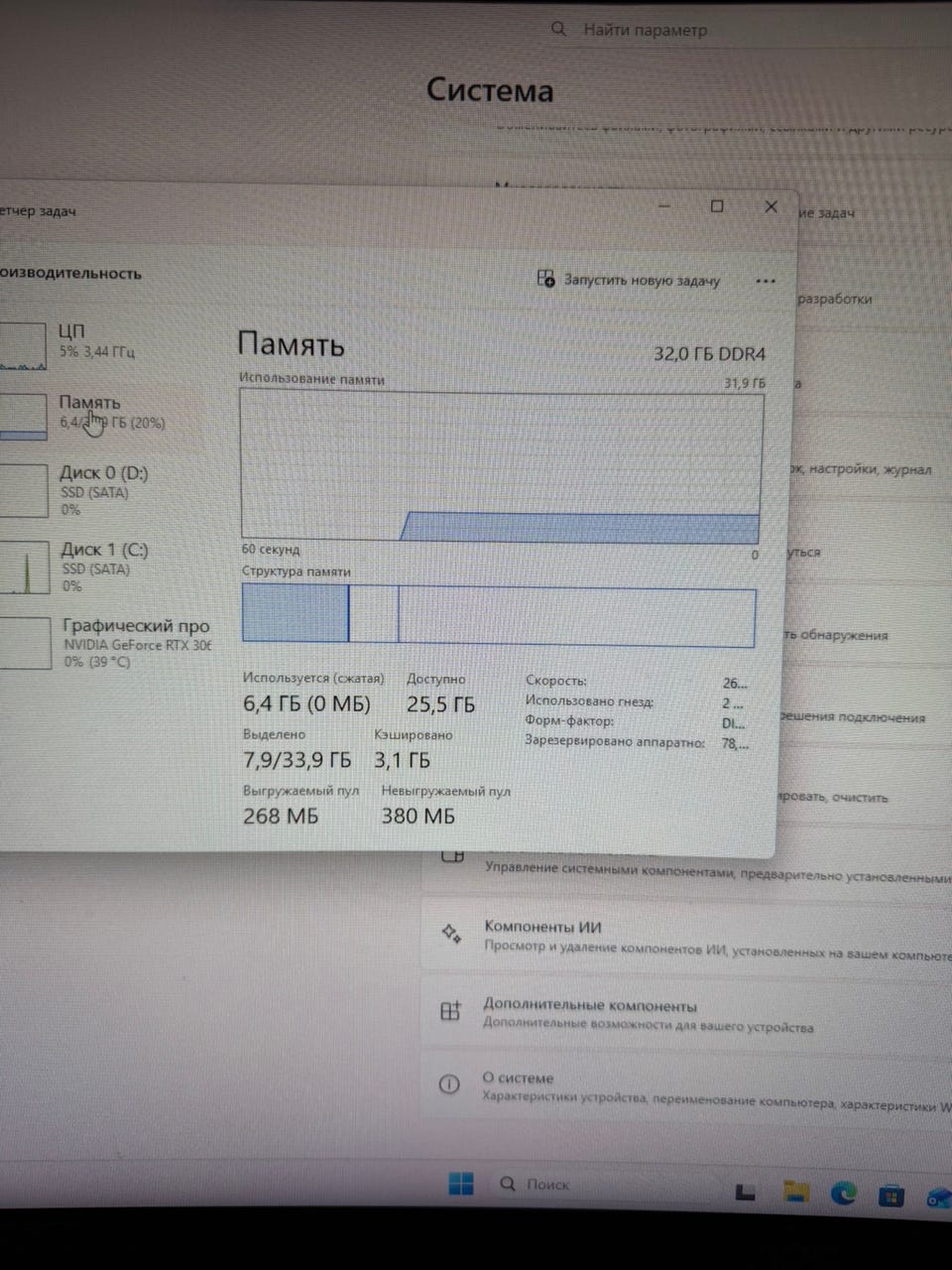Launch File Explorer from the taskbar

coord(795,1192)
